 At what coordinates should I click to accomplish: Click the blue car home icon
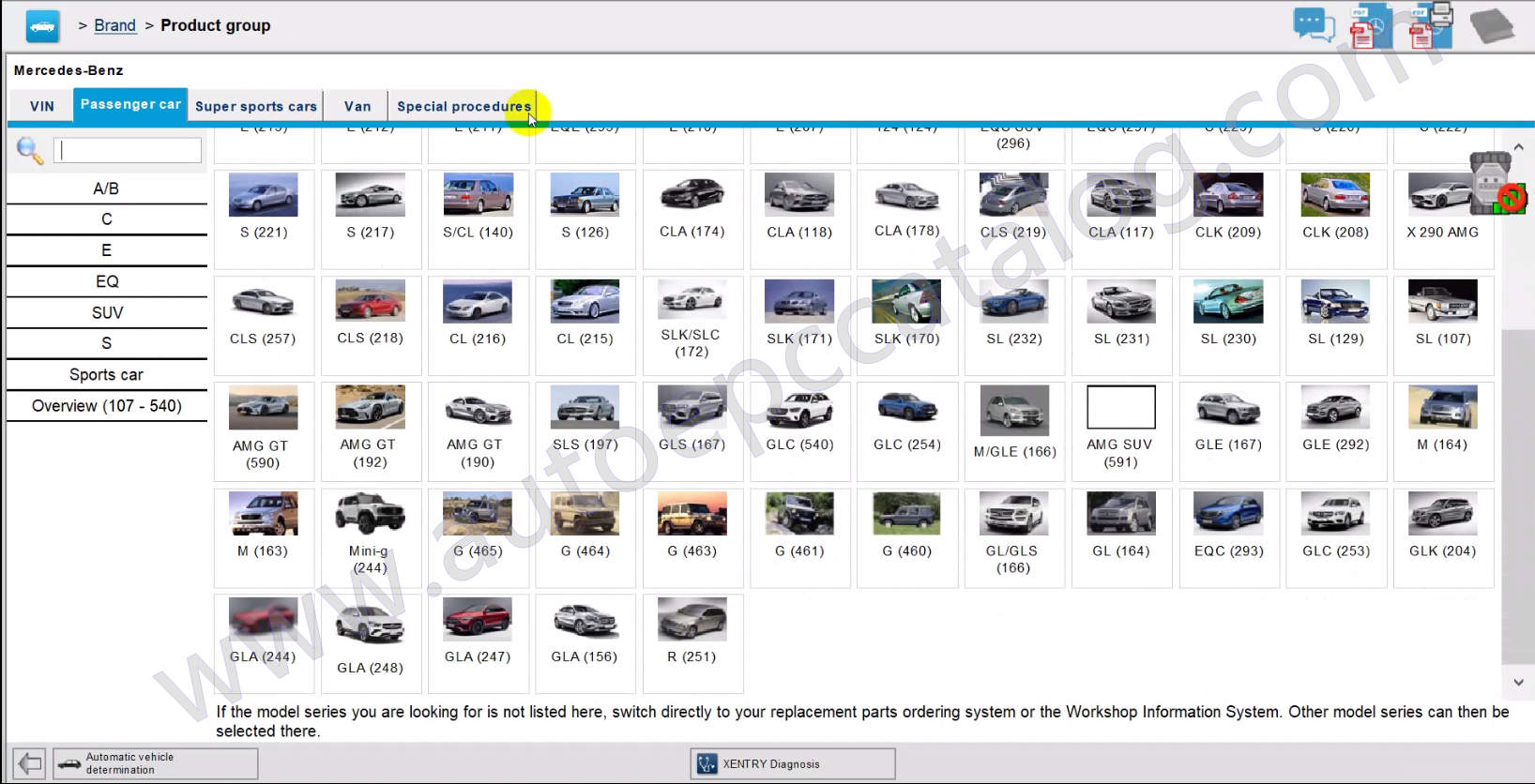coord(42,26)
